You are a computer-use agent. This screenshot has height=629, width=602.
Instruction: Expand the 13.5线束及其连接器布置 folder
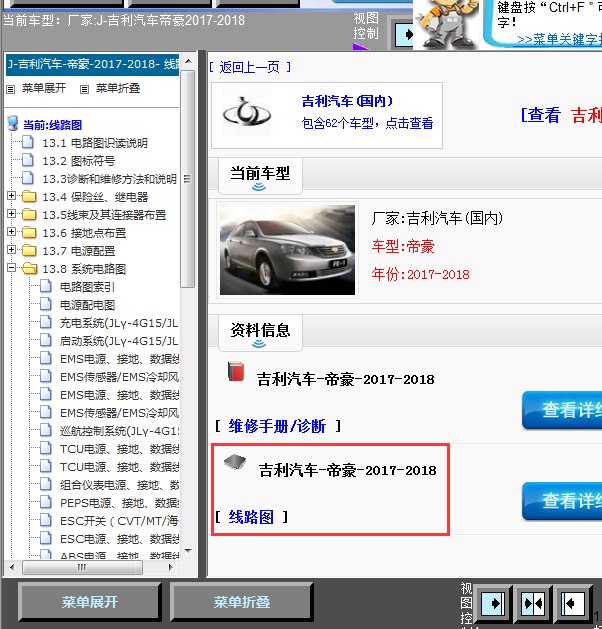click(12, 214)
